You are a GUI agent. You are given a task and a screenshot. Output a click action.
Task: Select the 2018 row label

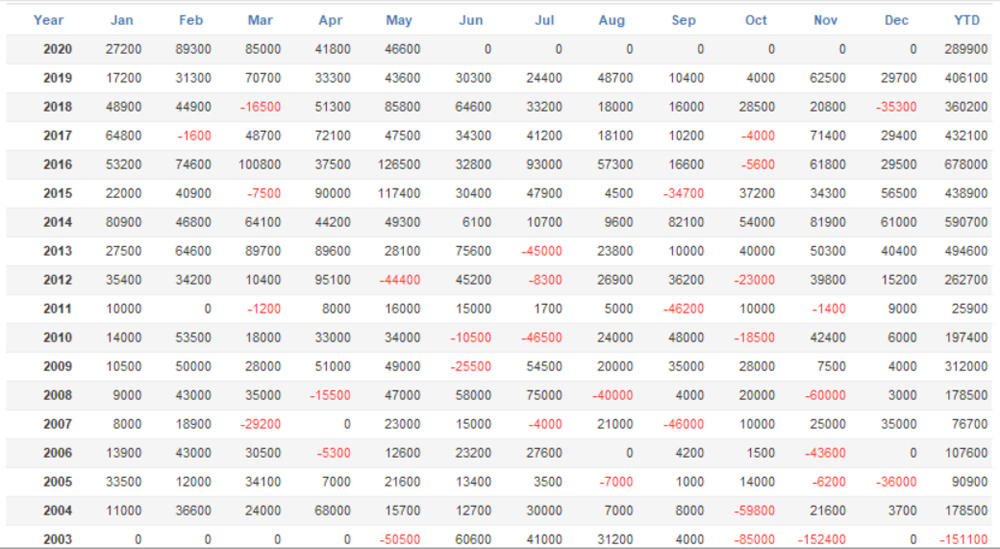(x=57, y=106)
